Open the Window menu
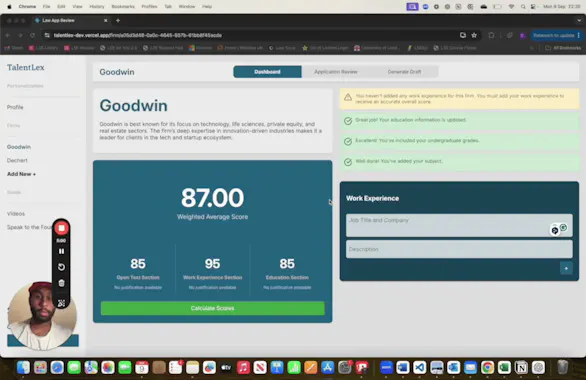 tap(187, 6)
